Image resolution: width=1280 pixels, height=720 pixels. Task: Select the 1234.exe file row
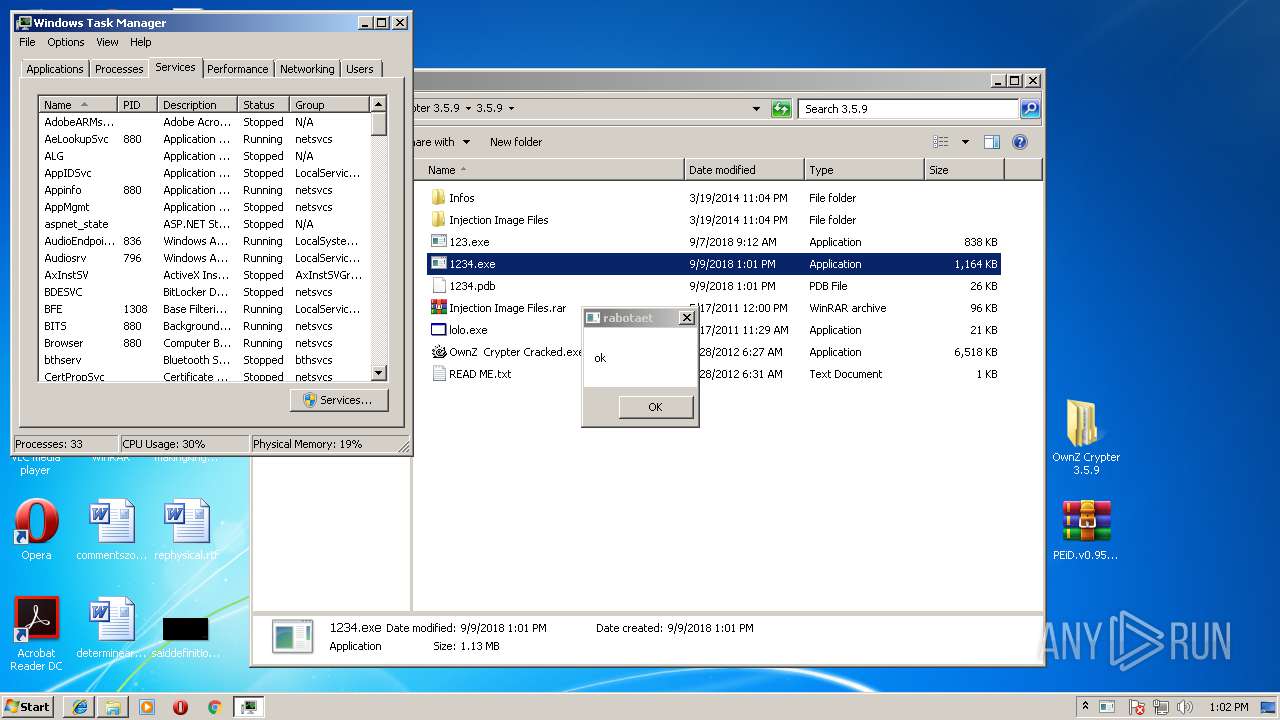coord(714,264)
